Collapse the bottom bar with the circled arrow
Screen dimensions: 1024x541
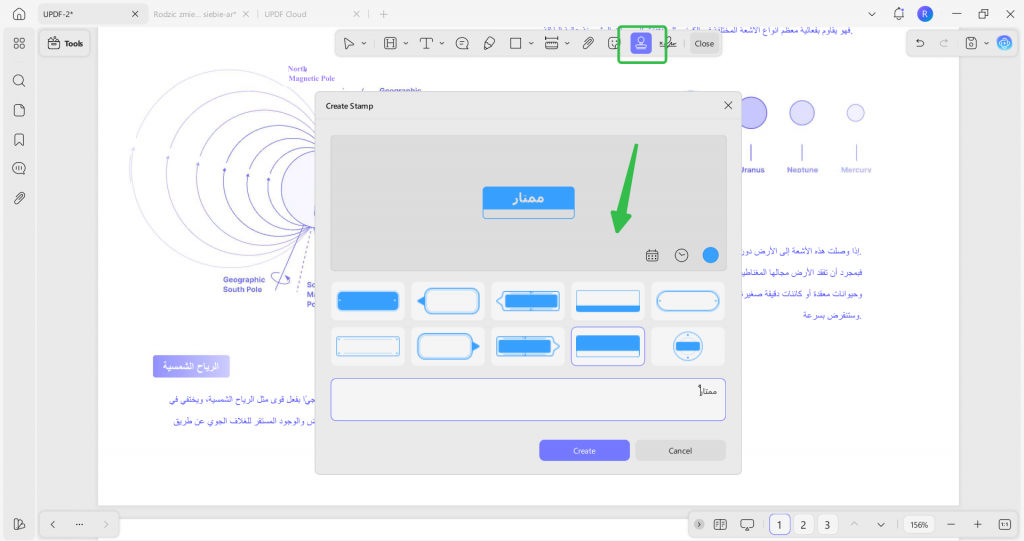(699, 524)
